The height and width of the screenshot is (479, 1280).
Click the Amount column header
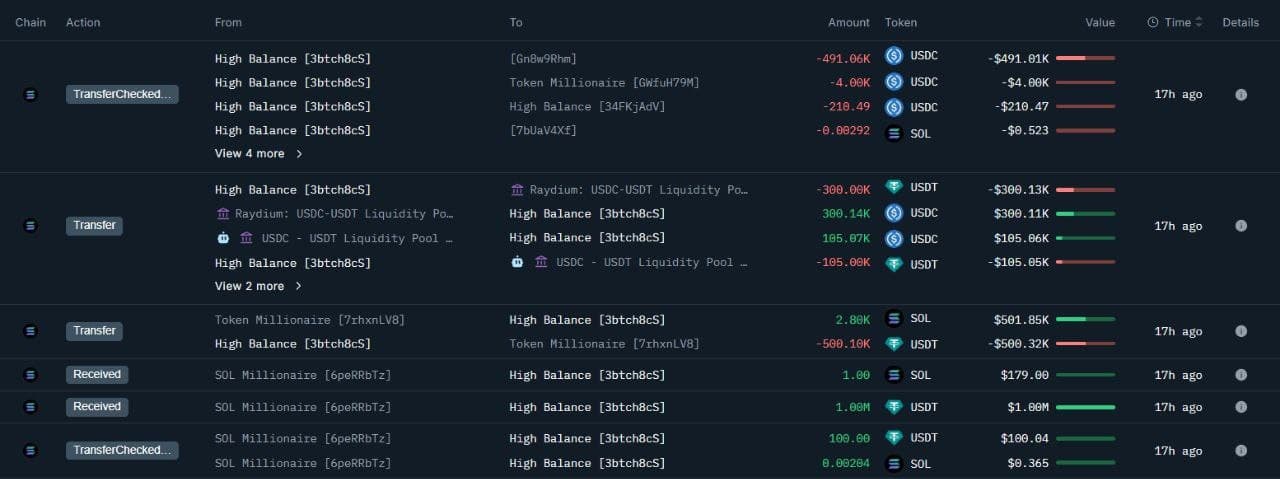click(848, 22)
